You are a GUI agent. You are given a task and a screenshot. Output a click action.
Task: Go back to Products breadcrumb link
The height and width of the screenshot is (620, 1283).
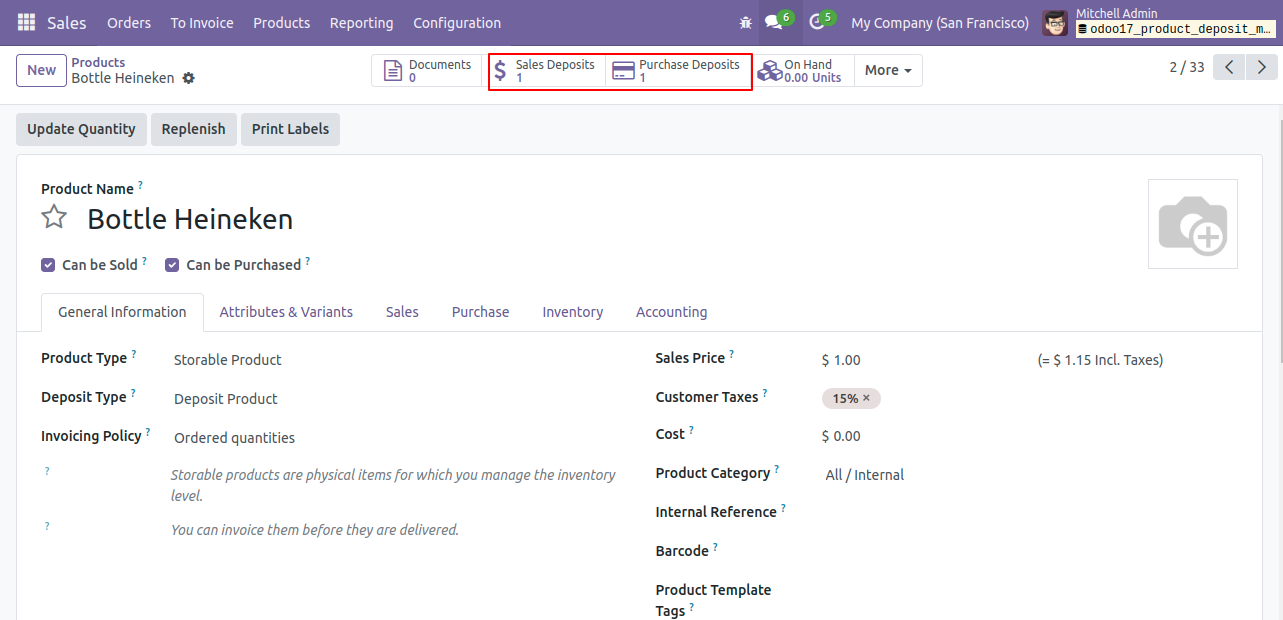(x=98, y=62)
